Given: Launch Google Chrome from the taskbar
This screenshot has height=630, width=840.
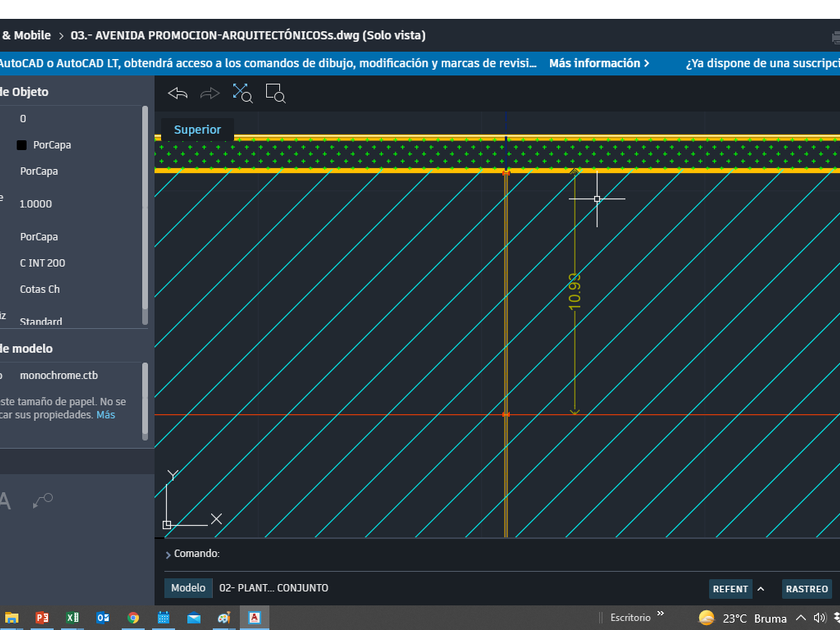Looking at the screenshot, I should 133,618.
